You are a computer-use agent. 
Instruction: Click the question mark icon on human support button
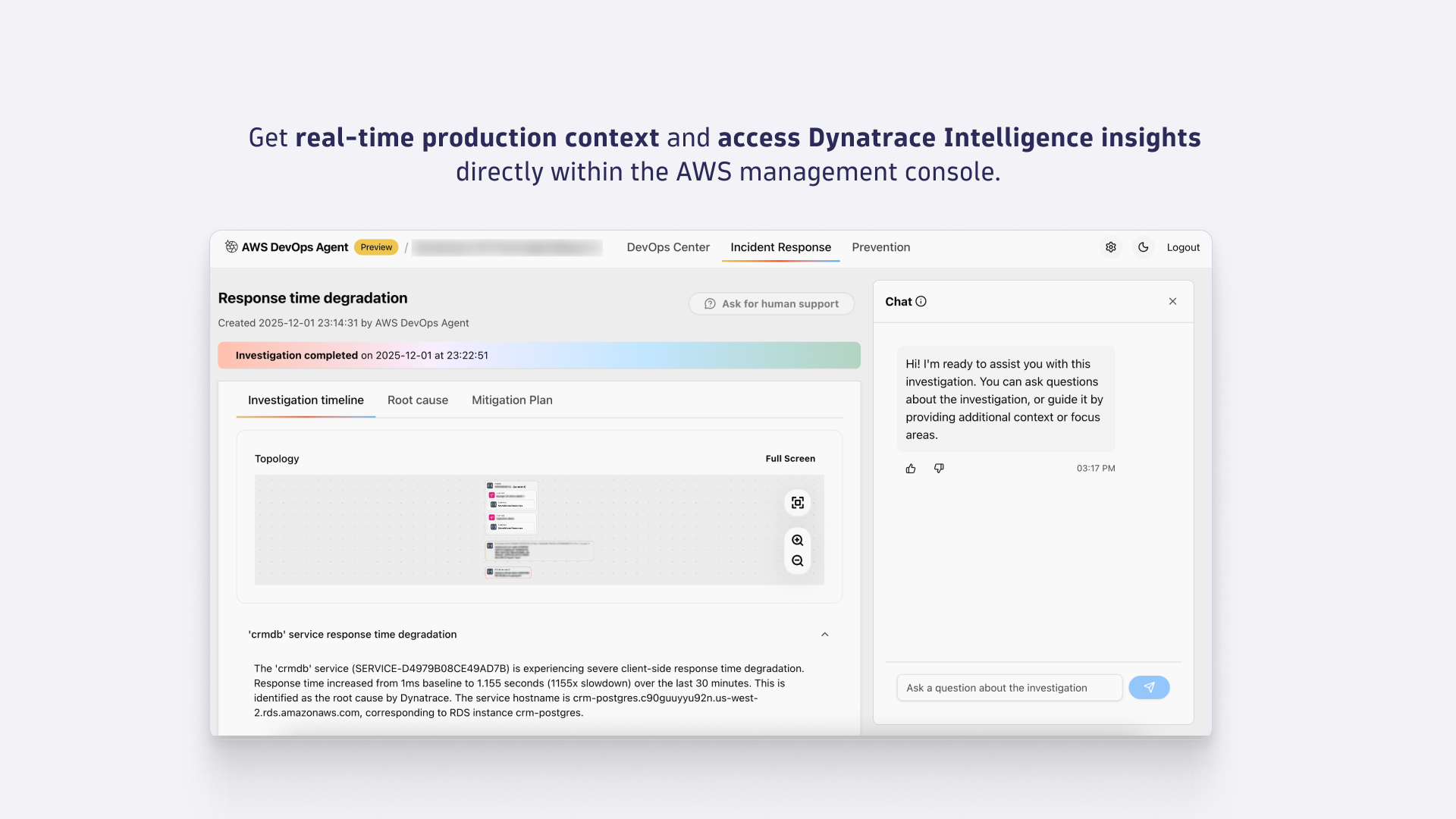point(709,303)
